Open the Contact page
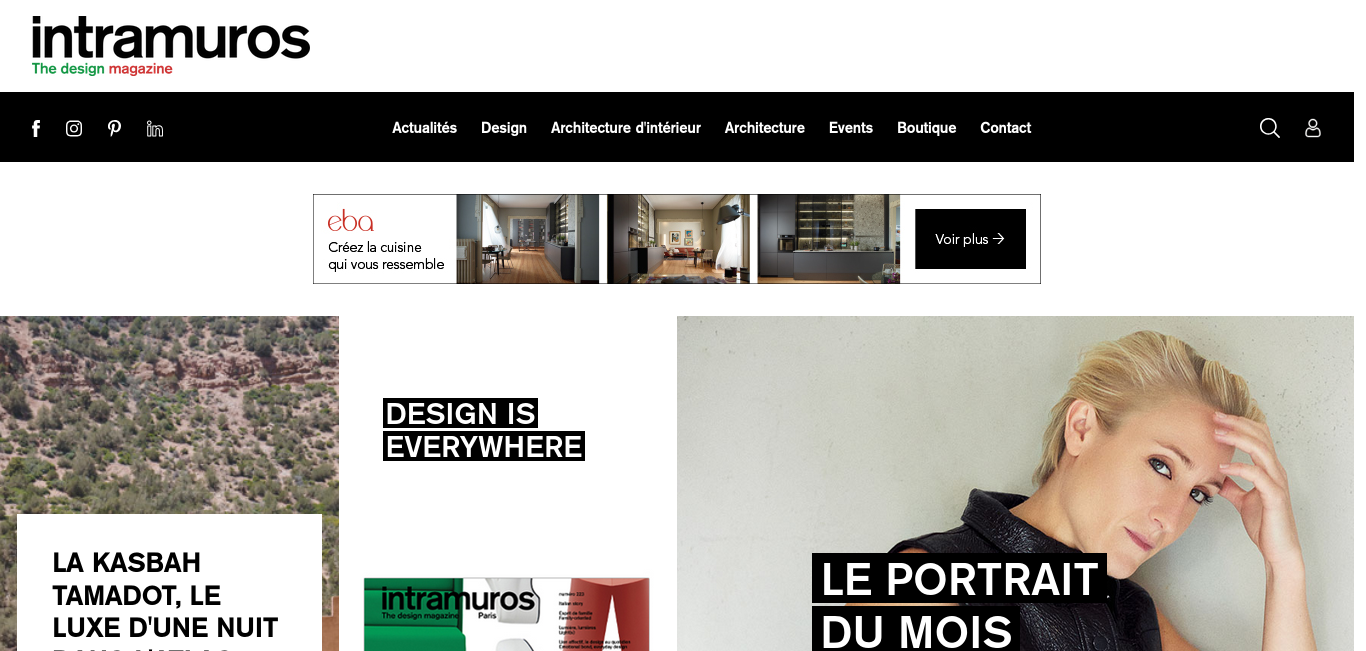 click(1006, 128)
